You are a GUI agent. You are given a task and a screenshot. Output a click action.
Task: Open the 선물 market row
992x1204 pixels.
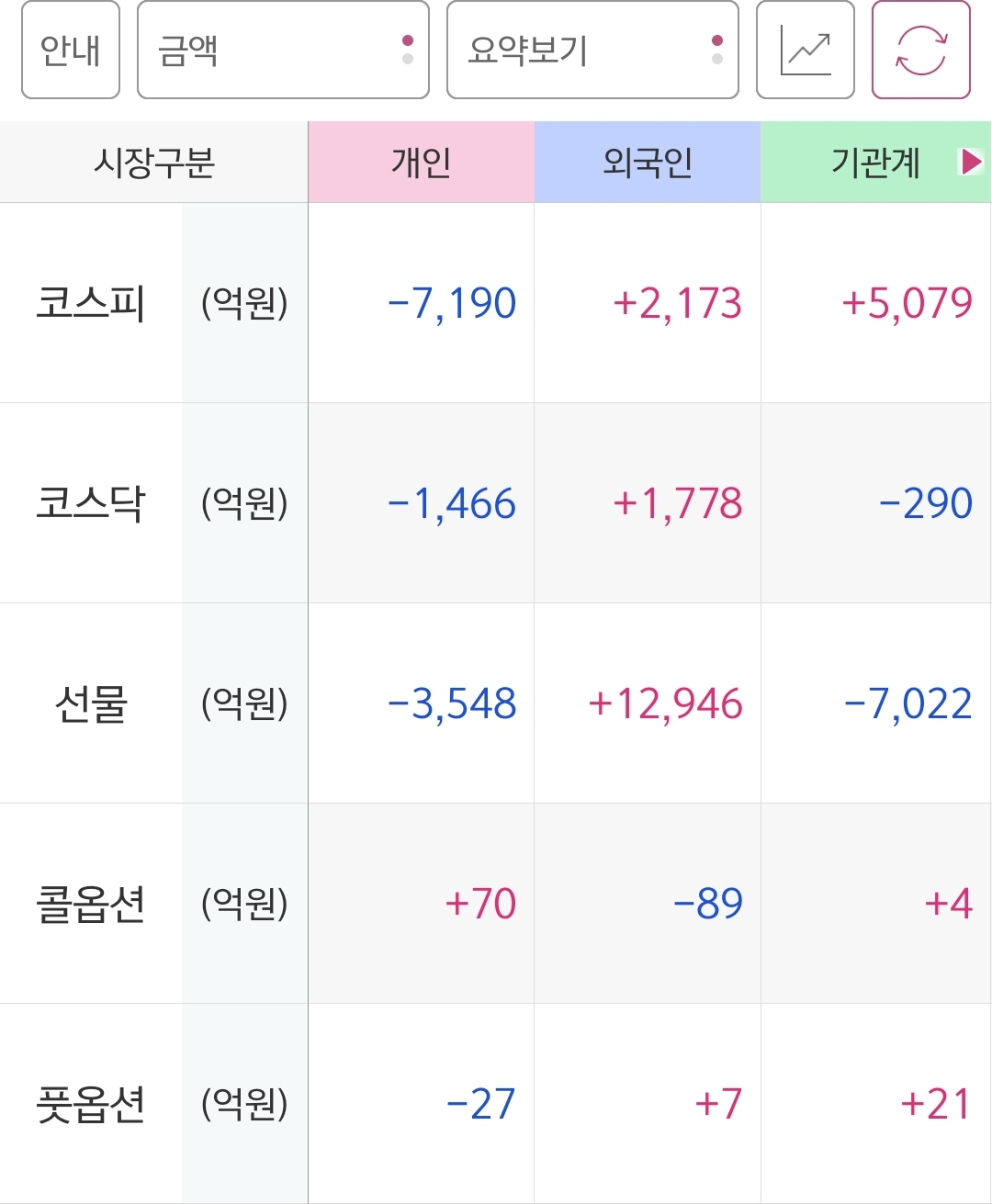coord(496,703)
